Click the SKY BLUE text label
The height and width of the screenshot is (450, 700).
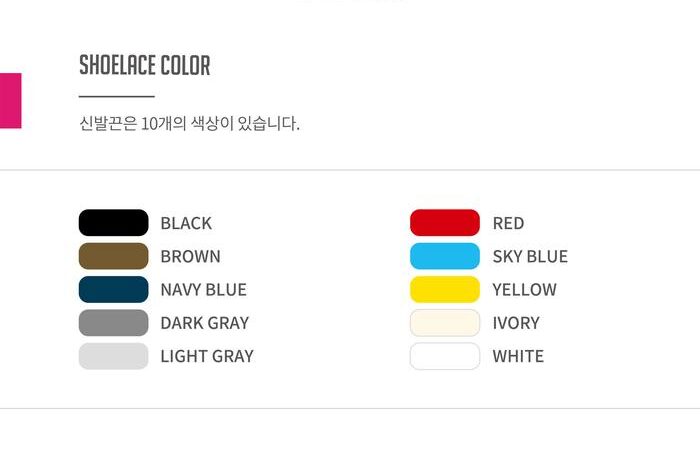coord(530,256)
